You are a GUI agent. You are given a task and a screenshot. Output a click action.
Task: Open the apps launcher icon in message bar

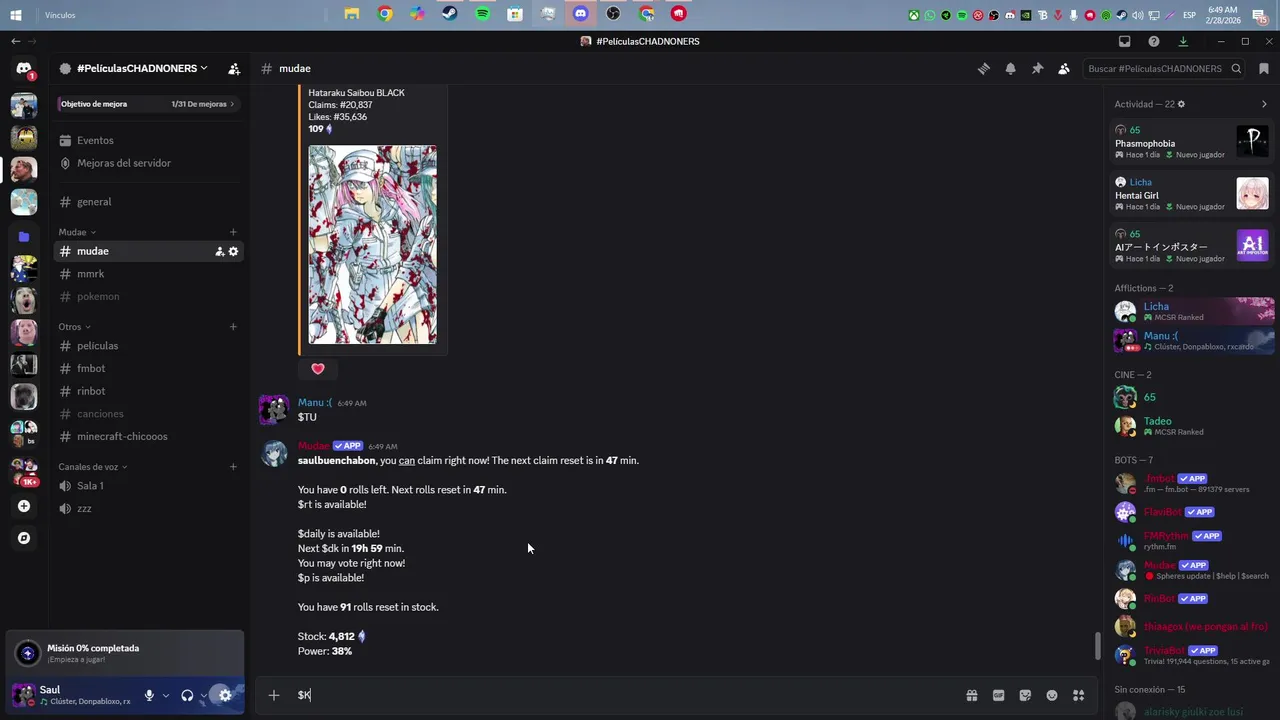tap(1078, 695)
